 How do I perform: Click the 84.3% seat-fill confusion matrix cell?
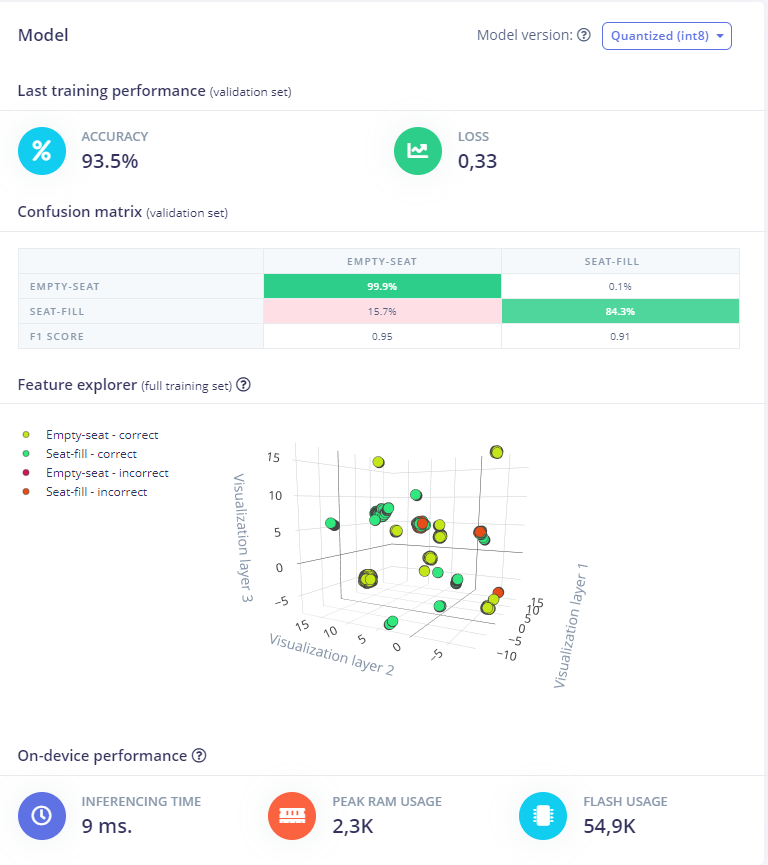tap(620, 311)
